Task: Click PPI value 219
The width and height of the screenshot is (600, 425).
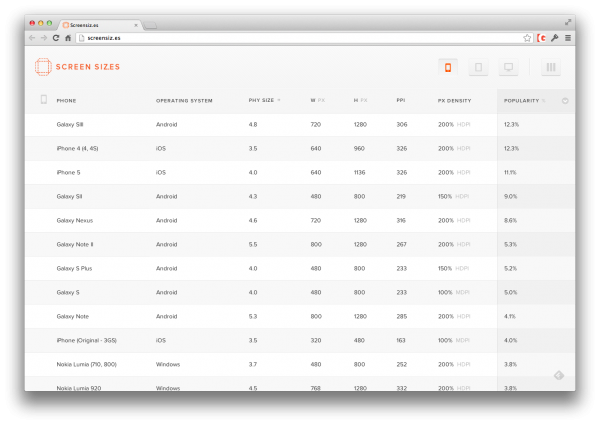Action: [401, 196]
